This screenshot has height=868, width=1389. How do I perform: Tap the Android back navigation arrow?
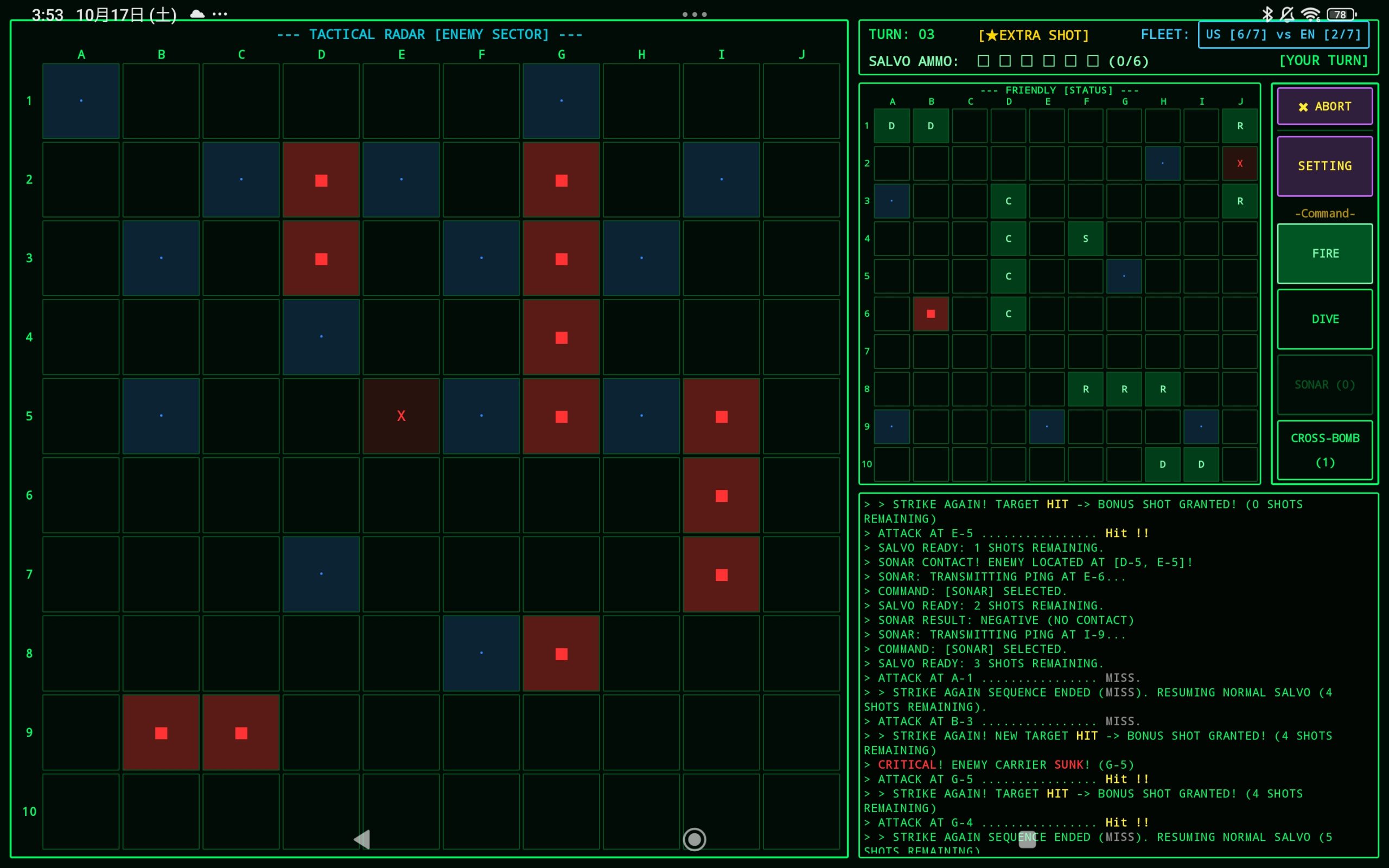(x=362, y=839)
